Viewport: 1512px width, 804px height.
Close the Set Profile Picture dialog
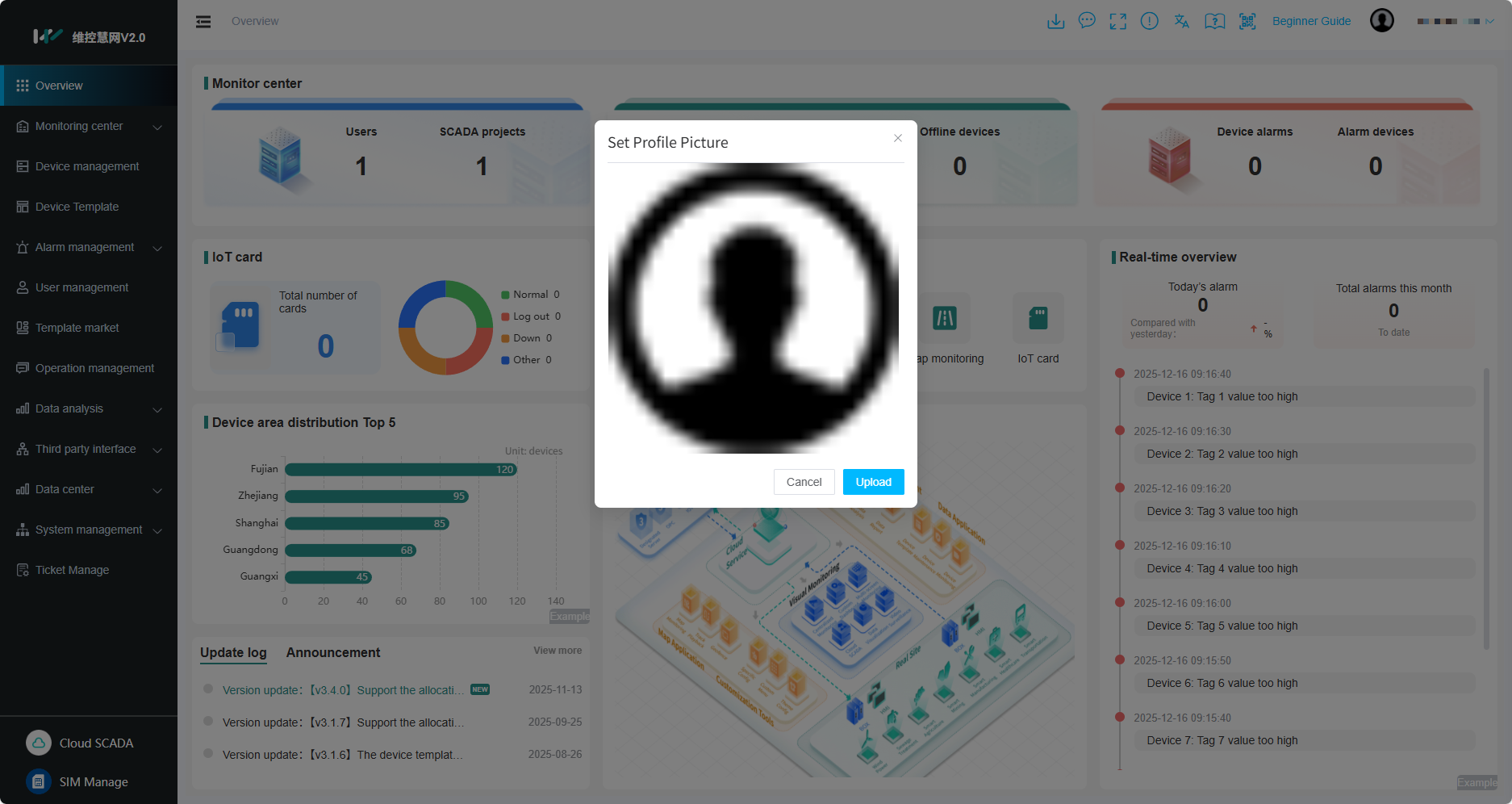898,138
